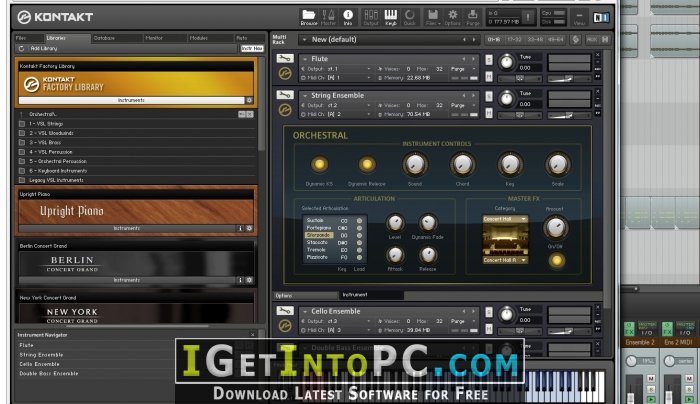Screen dimensions: 700x404
Task: Select the 01-16 rack page button
Action: (x=494, y=39)
